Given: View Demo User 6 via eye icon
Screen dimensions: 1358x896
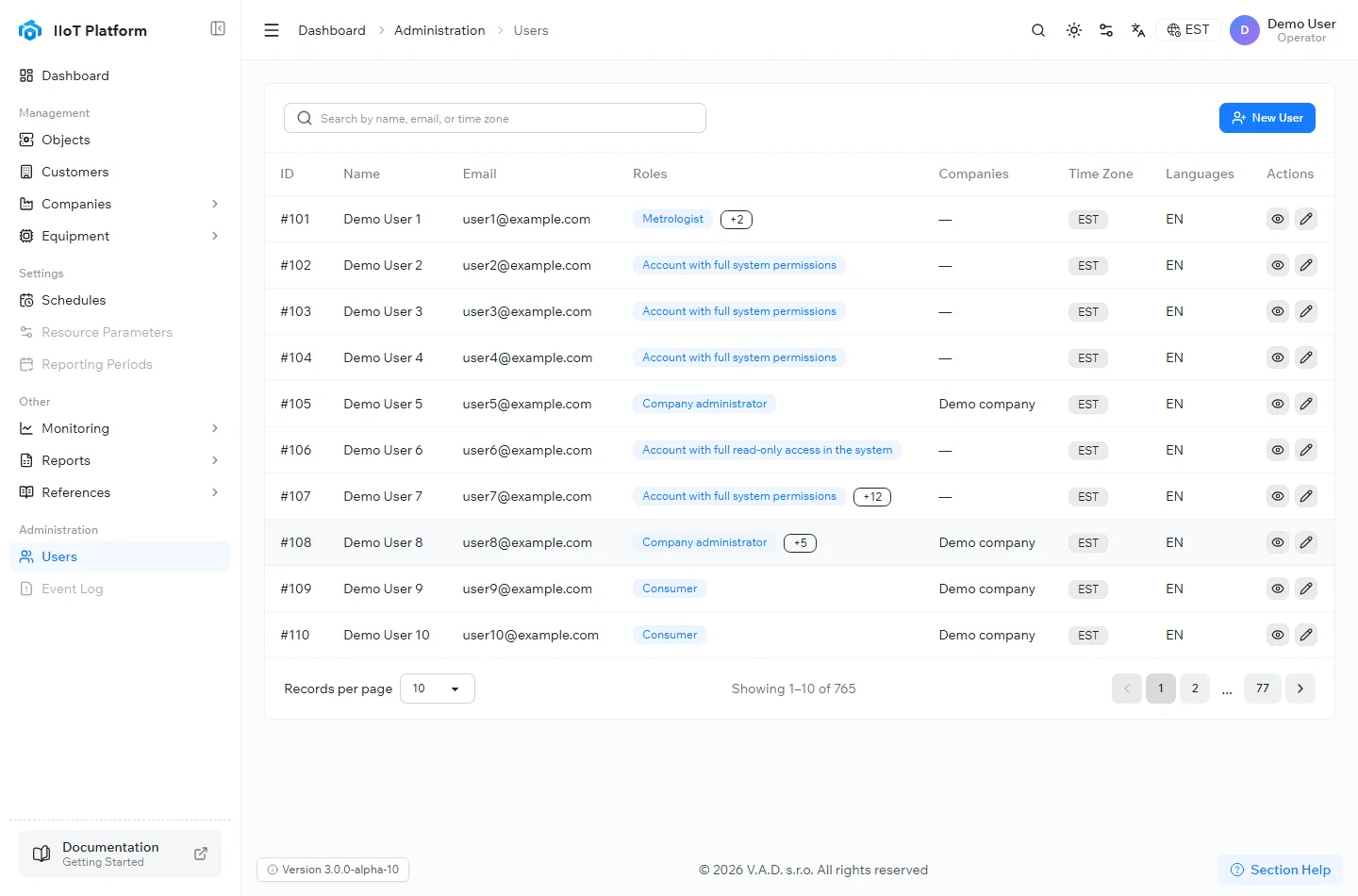Looking at the screenshot, I should click(1278, 450).
